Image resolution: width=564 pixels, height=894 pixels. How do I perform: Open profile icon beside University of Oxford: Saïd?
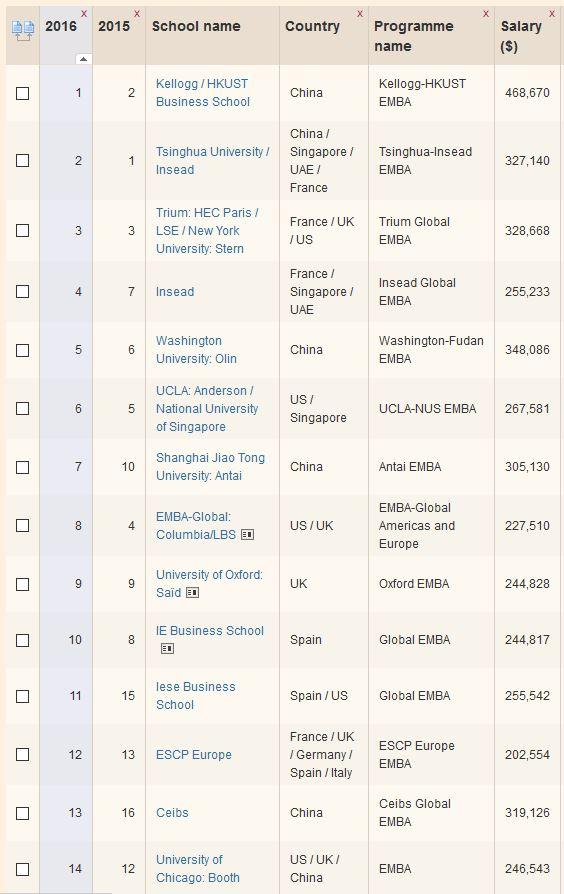tap(193, 593)
